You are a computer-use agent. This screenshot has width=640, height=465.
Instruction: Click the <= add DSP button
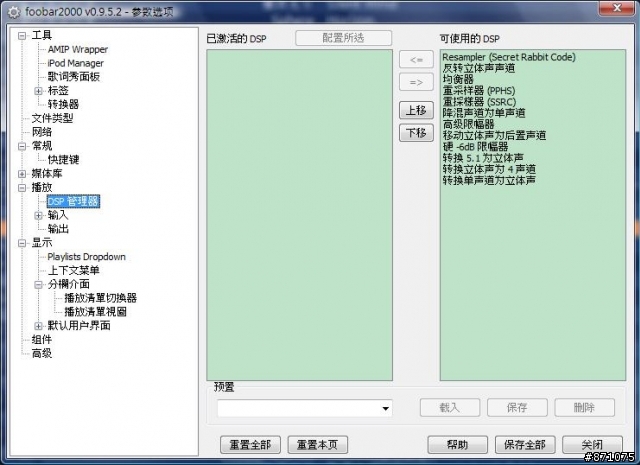click(x=416, y=60)
